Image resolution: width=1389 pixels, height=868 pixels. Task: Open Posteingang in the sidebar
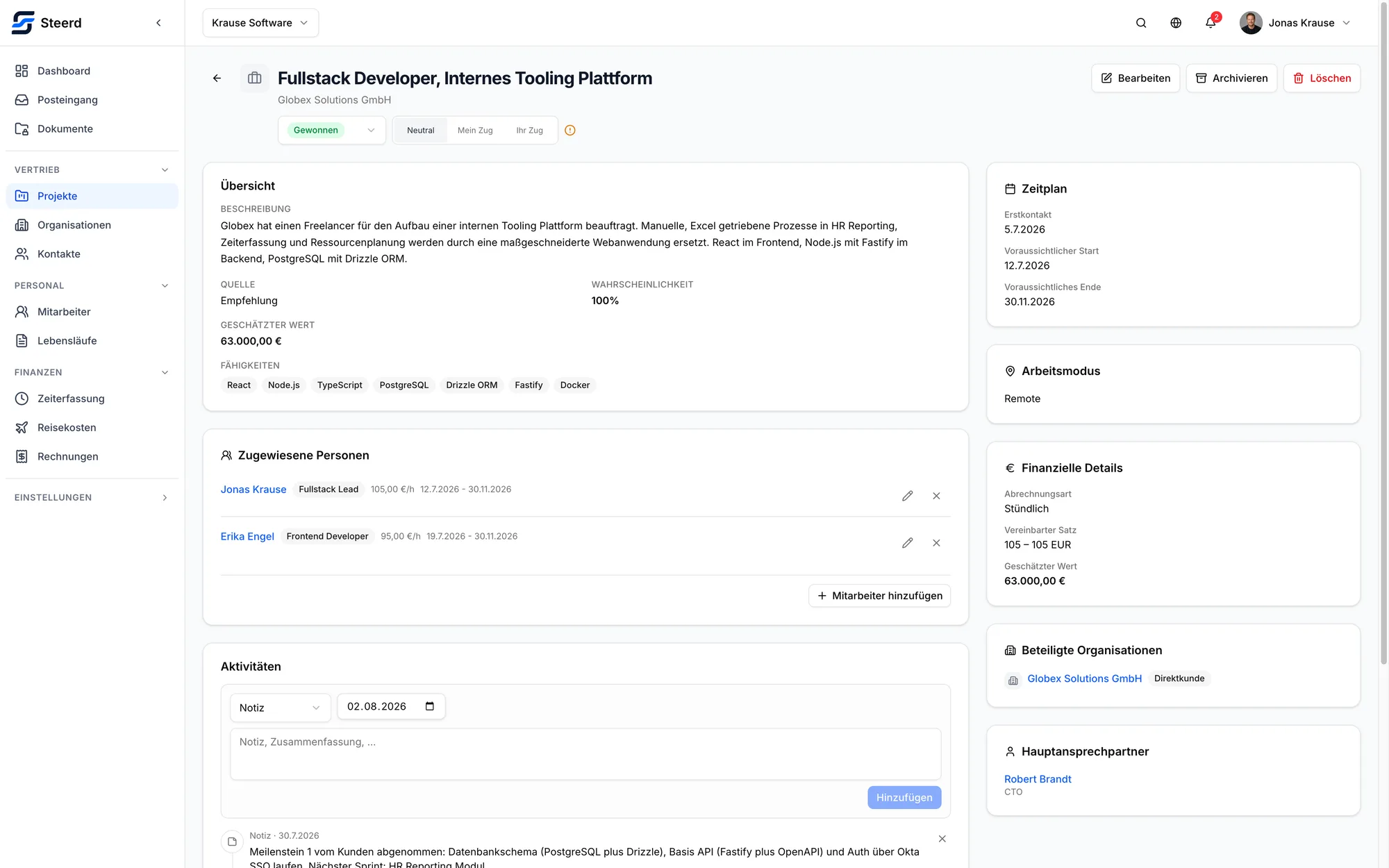click(x=92, y=100)
